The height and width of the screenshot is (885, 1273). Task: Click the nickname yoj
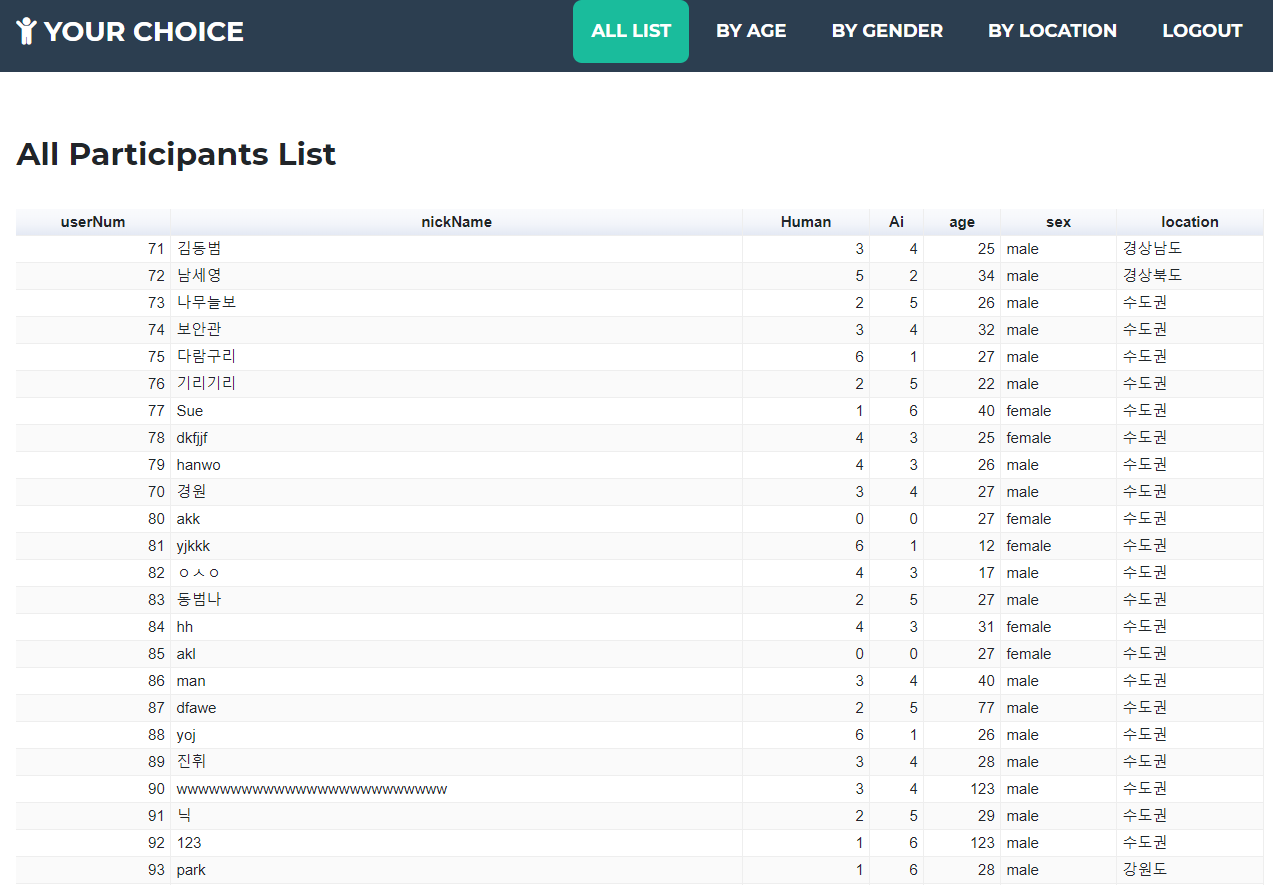tap(186, 735)
